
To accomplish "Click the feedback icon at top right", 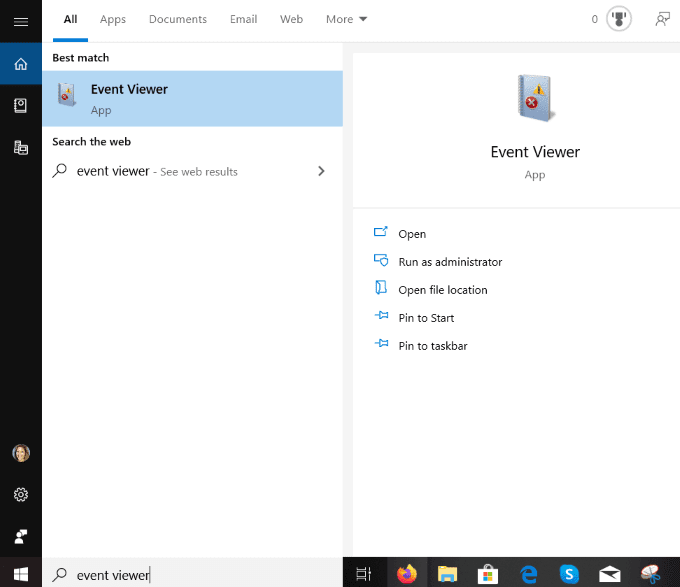I will [x=661, y=19].
